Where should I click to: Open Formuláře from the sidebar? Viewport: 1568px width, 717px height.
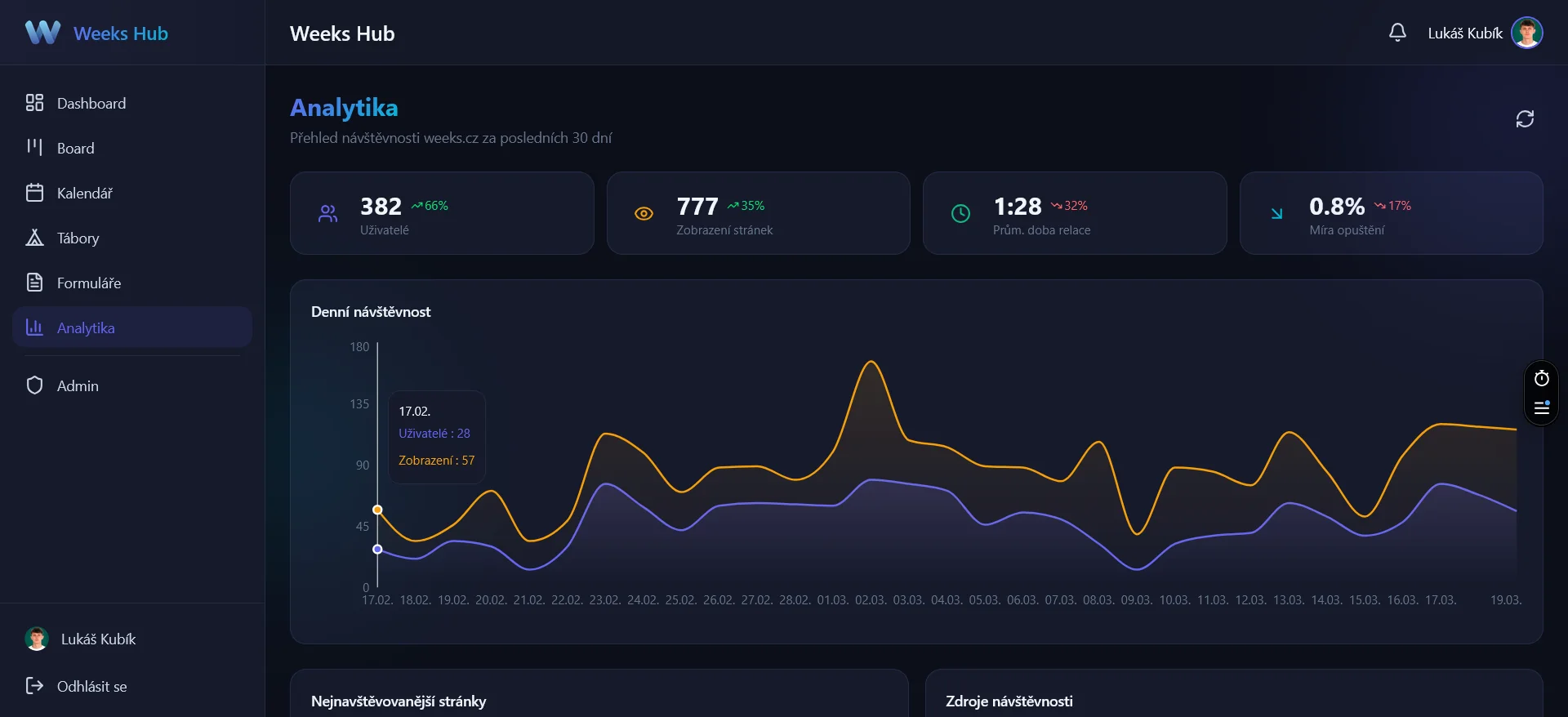pyautogui.click(x=131, y=283)
